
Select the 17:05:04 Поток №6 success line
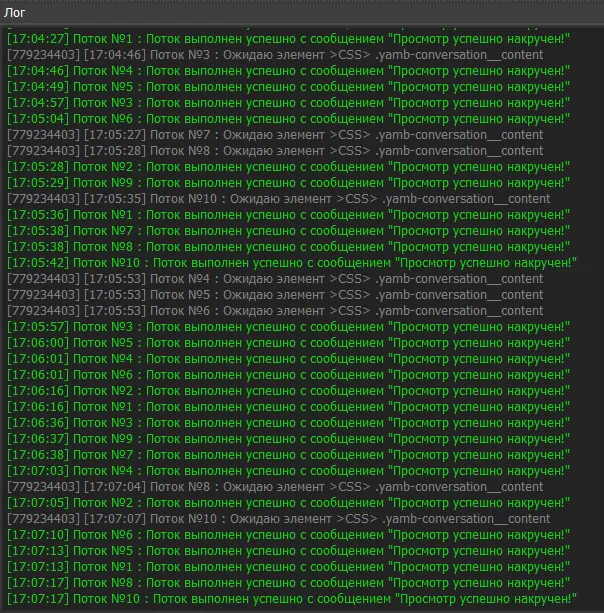pyautogui.click(x=288, y=119)
